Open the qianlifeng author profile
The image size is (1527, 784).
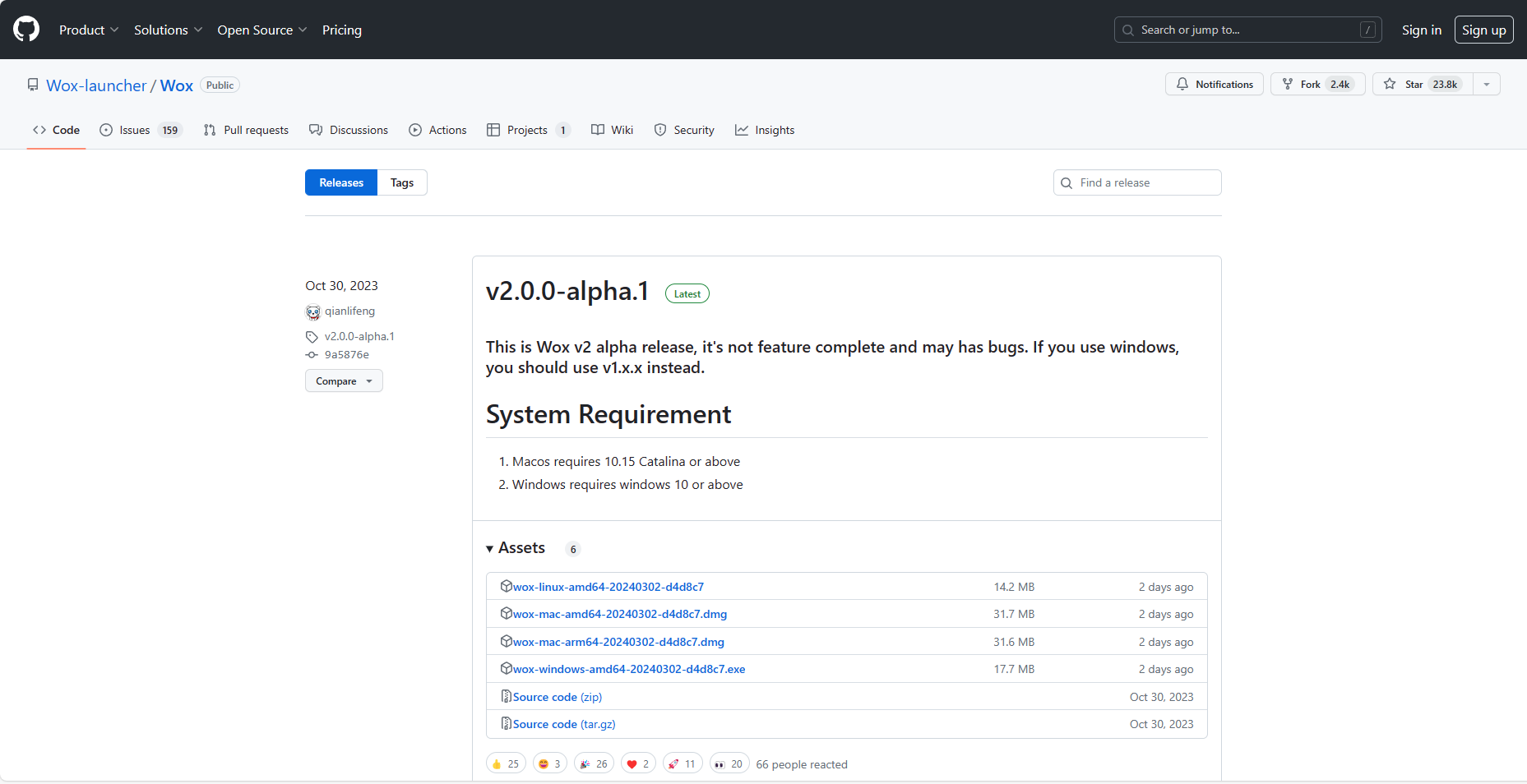coord(349,311)
